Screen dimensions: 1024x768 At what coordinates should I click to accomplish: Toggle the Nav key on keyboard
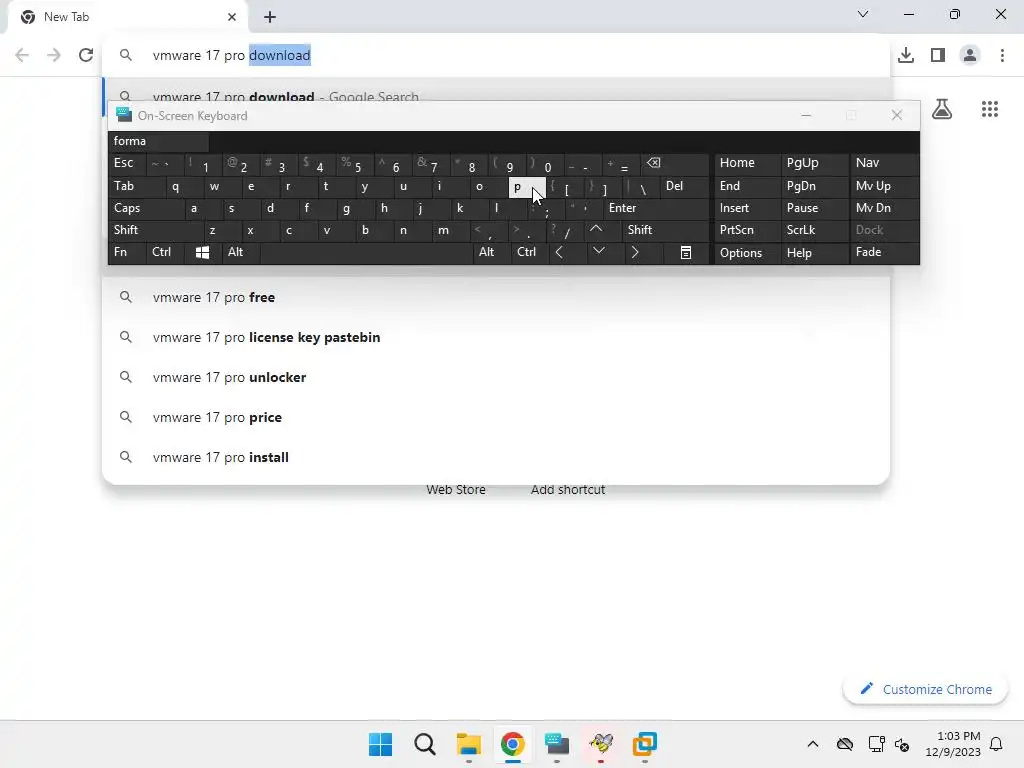pyautogui.click(x=884, y=163)
